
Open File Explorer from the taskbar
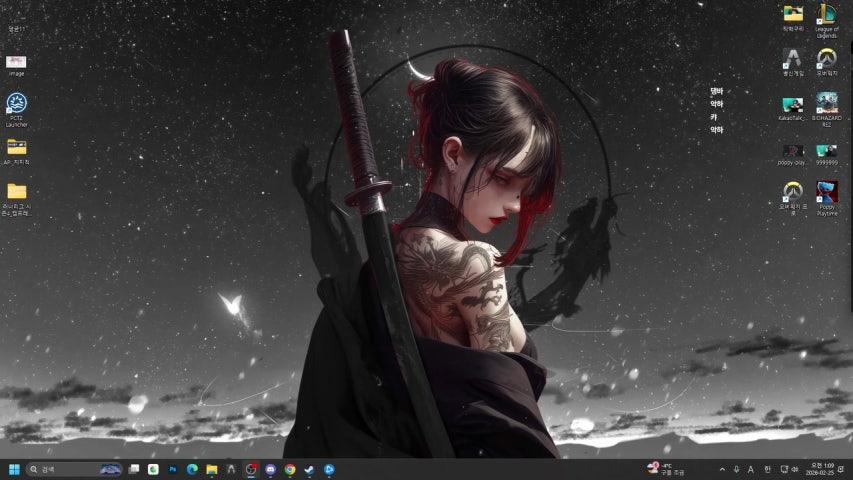click(212, 469)
